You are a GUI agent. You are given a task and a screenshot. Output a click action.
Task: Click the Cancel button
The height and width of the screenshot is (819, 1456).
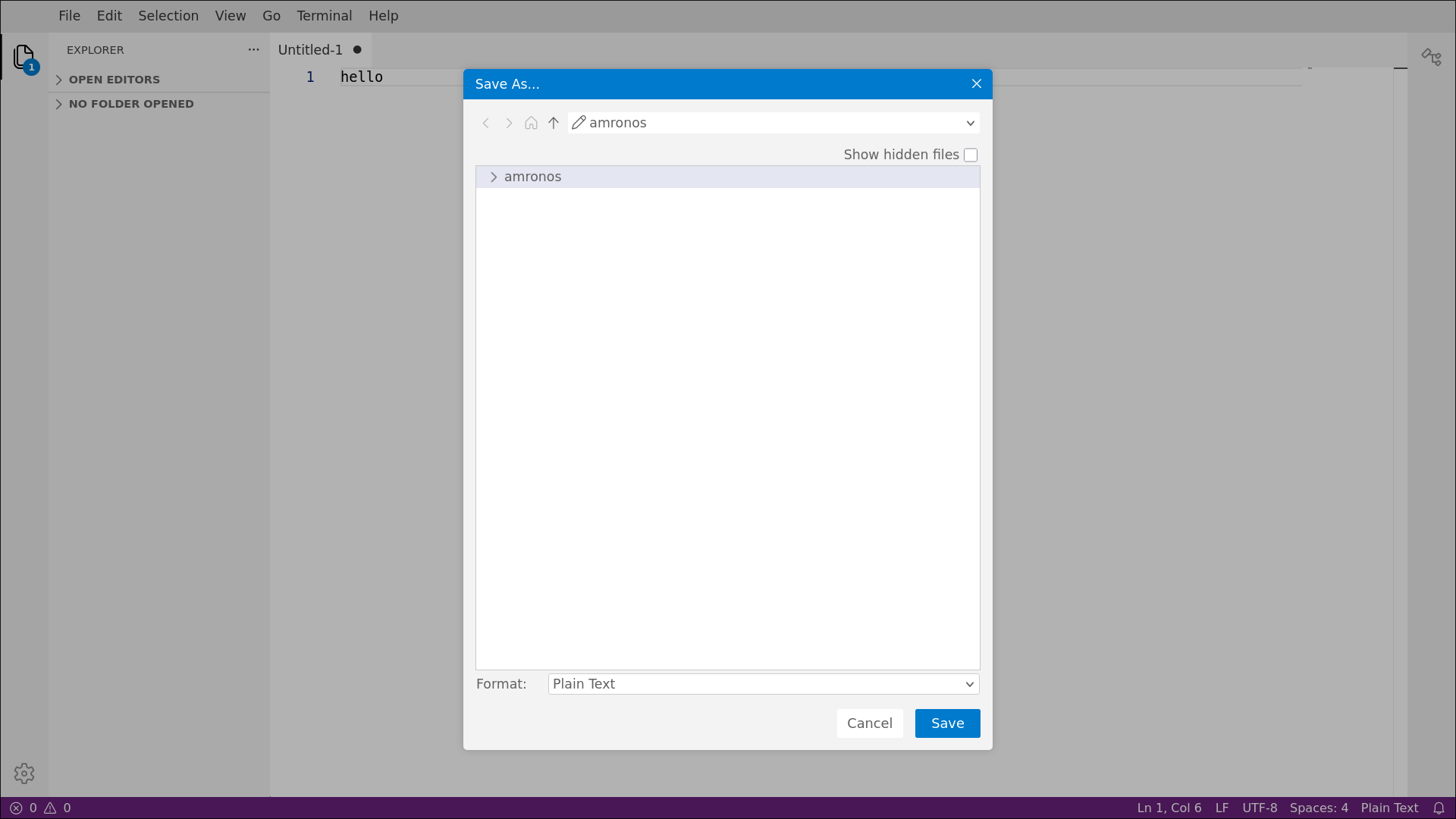[869, 723]
